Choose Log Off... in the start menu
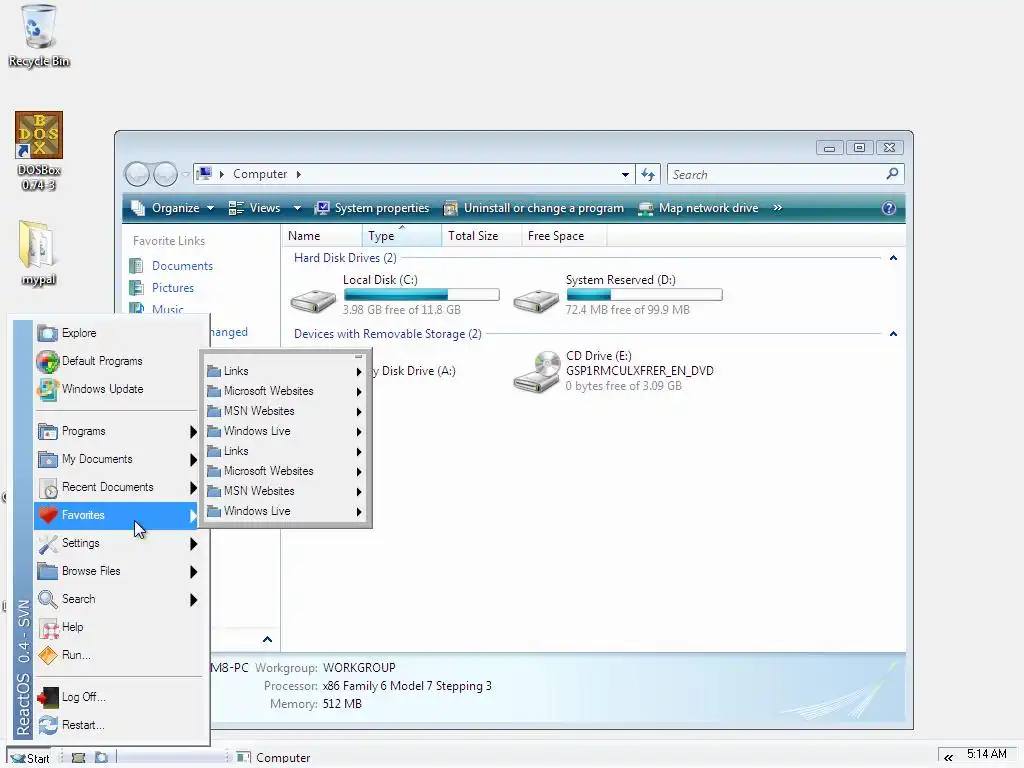The width and height of the screenshot is (1024, 768). tap(116, 697)
